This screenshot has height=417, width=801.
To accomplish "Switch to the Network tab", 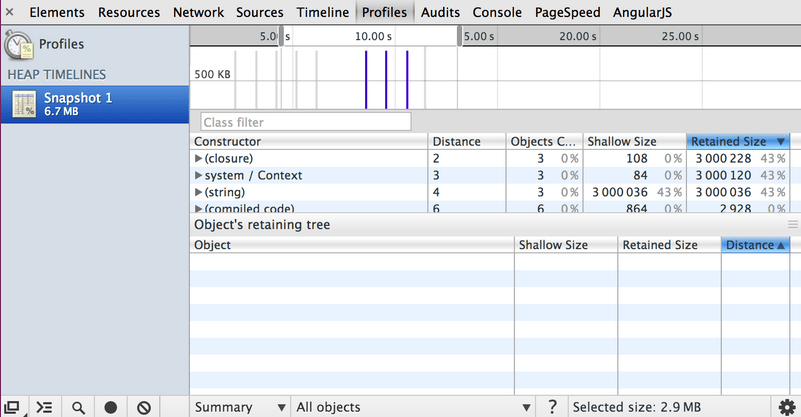I will 198,13.
